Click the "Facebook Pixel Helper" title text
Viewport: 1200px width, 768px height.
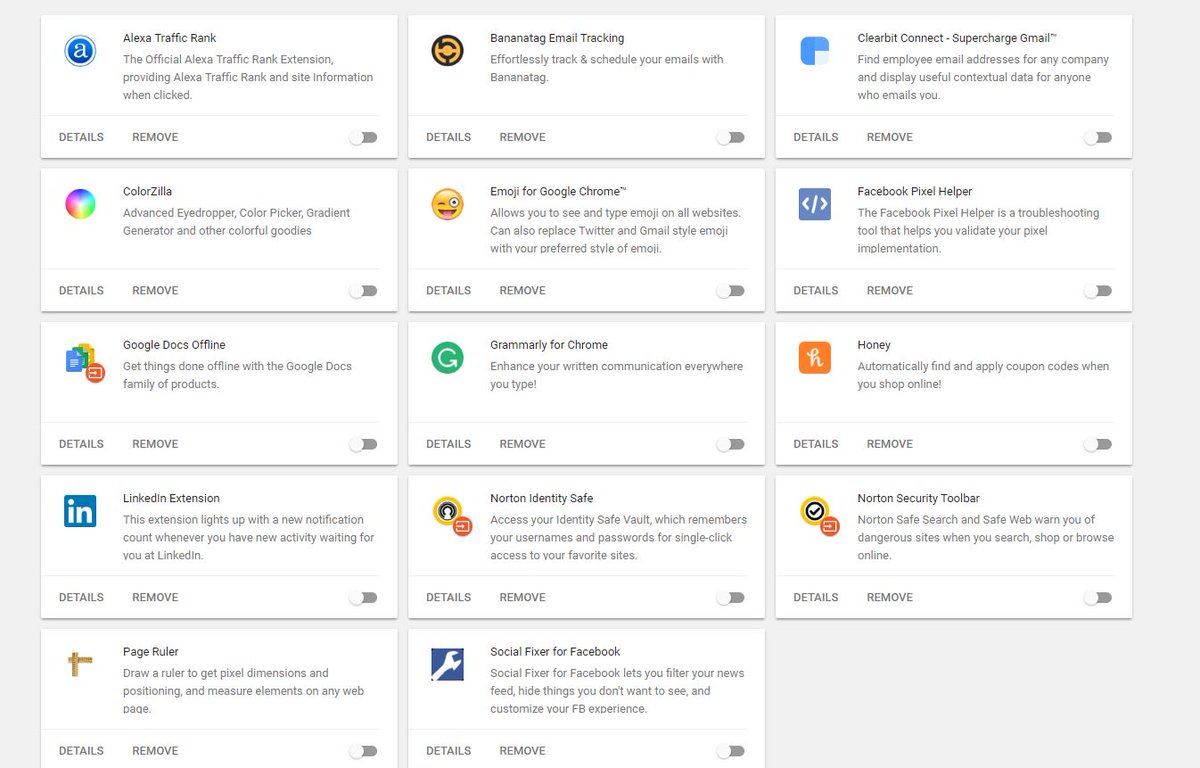pos(914,191)
